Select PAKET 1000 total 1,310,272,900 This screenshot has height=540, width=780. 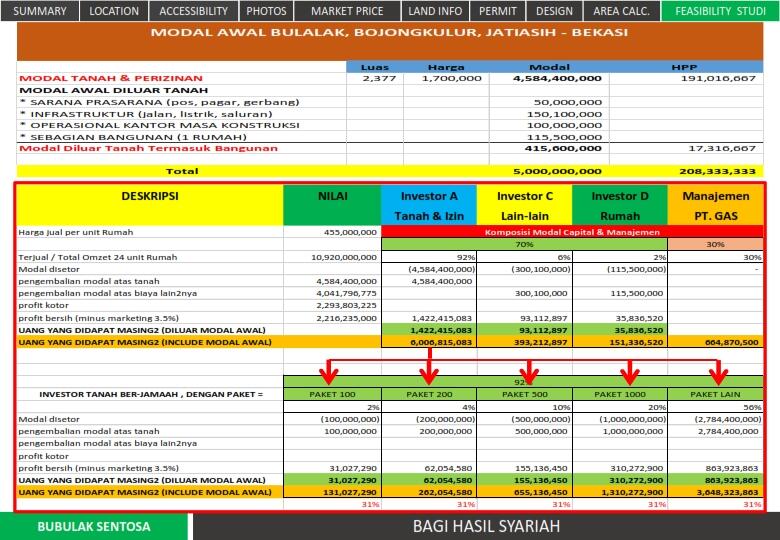633,492
